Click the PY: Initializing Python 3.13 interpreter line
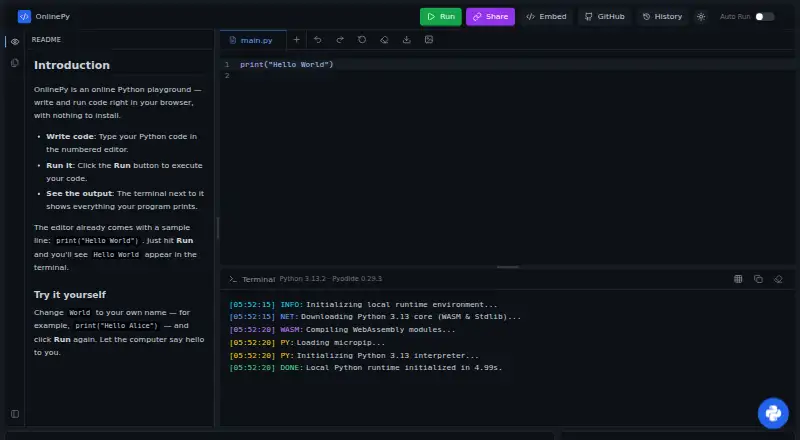 354,355
